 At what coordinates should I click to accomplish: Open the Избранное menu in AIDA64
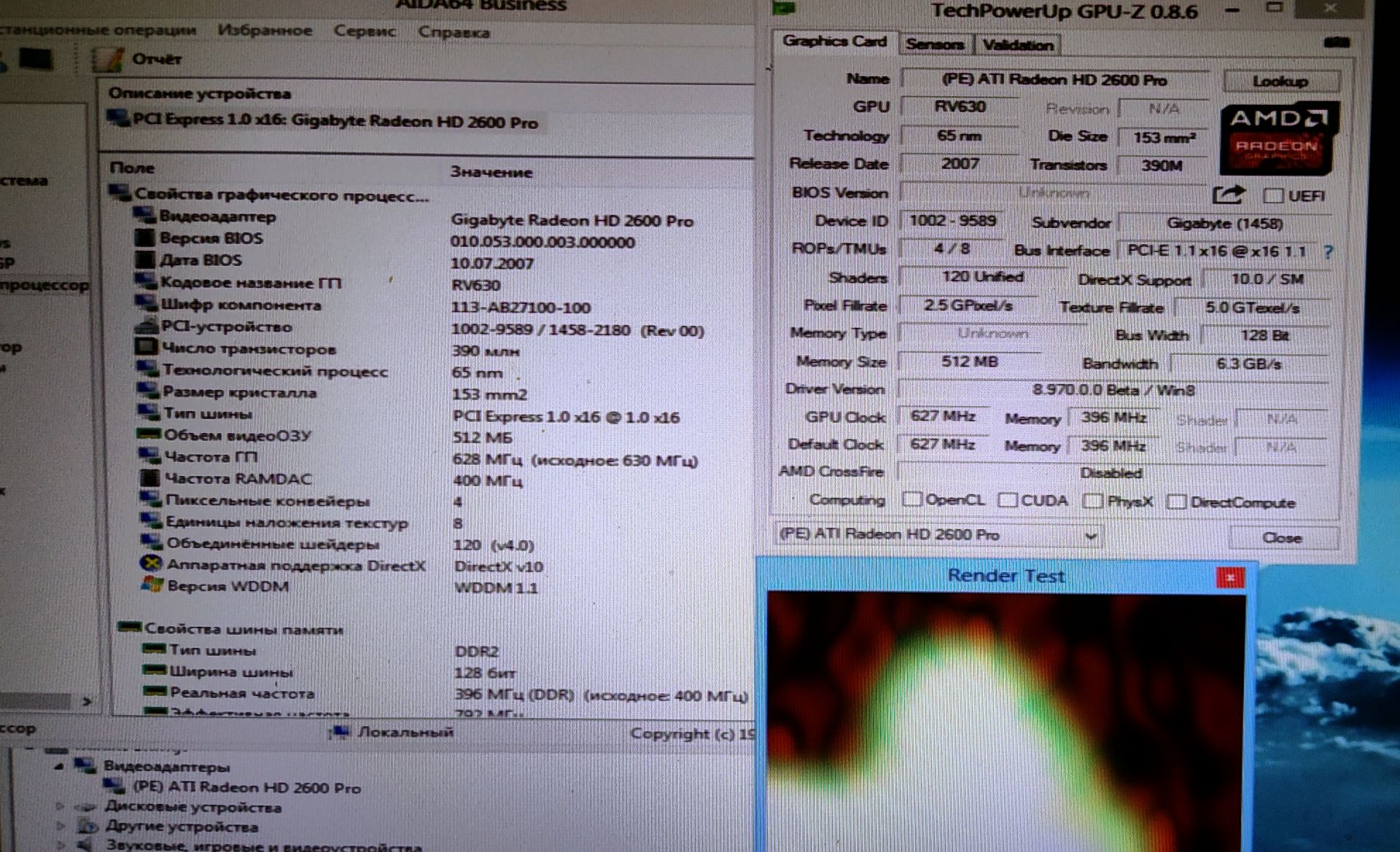[x=265, y=31]
